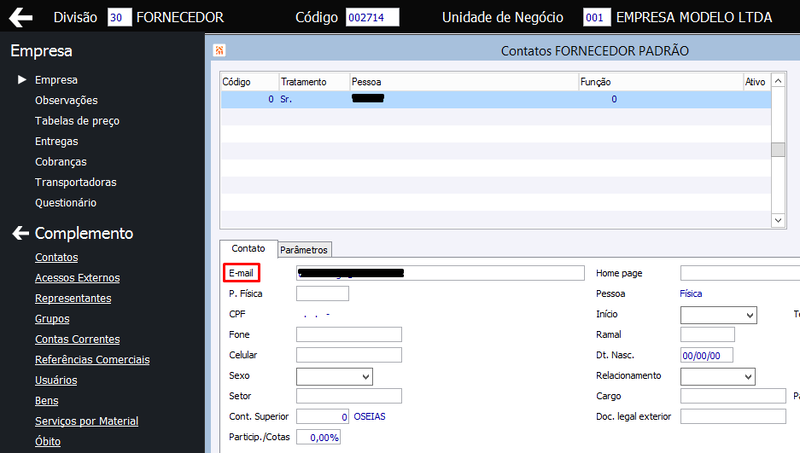This screenshot has height=453, width=800.
Task: Select the contact row with Sr.
Action: point(495,99)
